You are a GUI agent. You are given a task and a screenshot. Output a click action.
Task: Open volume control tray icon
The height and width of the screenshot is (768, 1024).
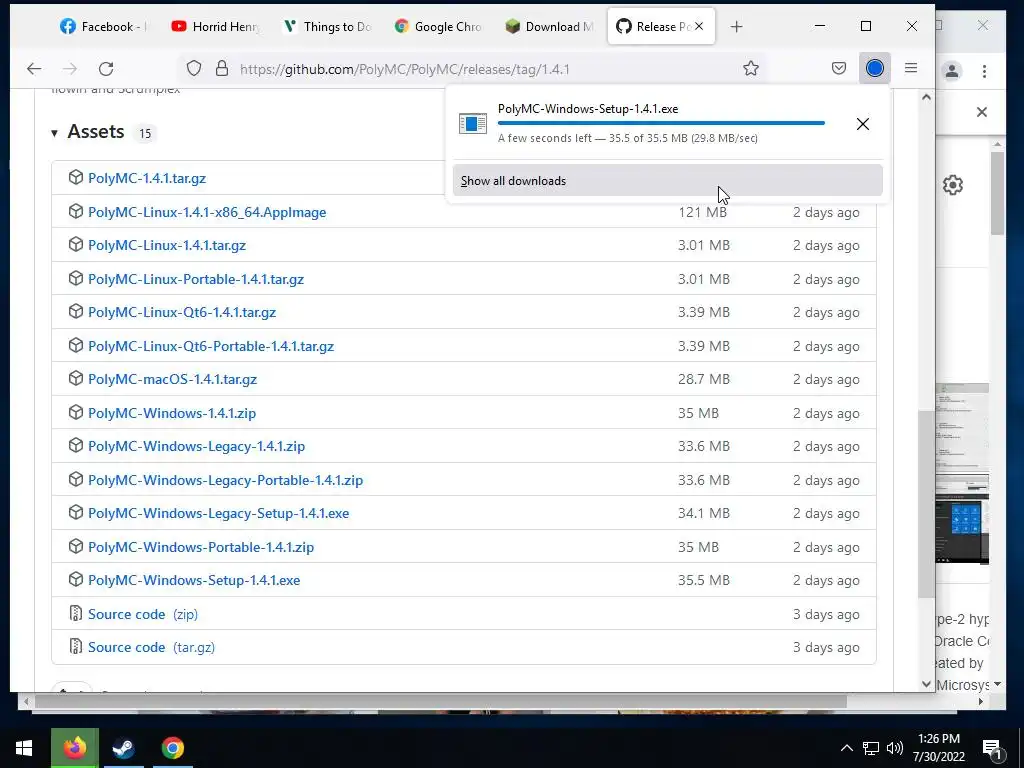coord(895,748)
